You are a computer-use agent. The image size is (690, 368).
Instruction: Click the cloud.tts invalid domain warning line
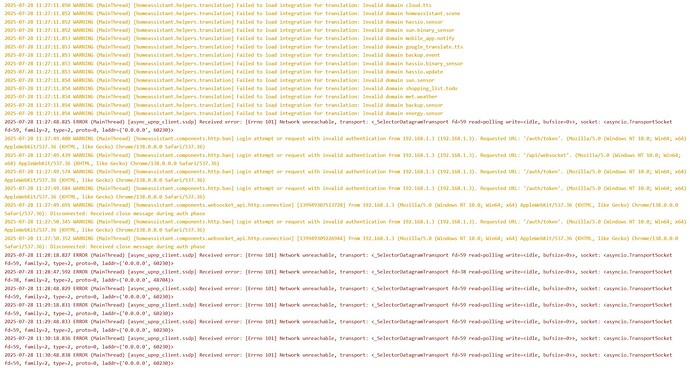[218, 5]
